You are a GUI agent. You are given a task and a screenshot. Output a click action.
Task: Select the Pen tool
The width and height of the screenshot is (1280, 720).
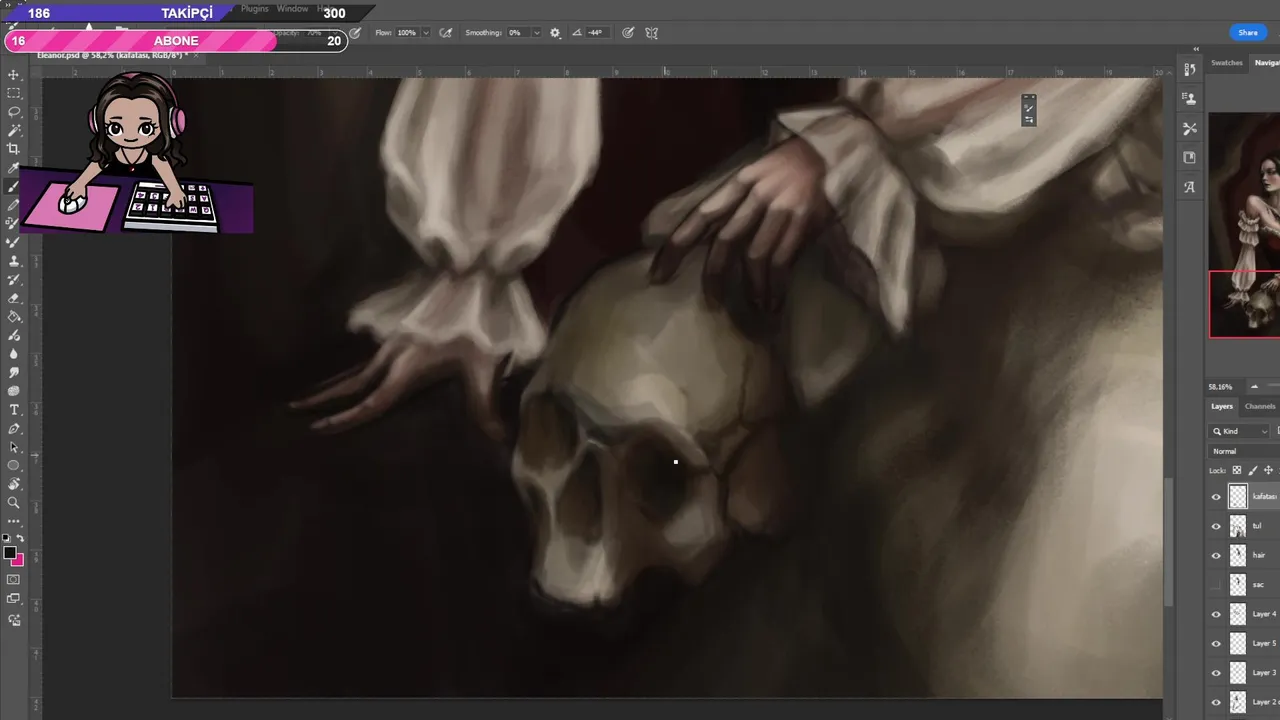pyautogui.click(x=14, y=429)
